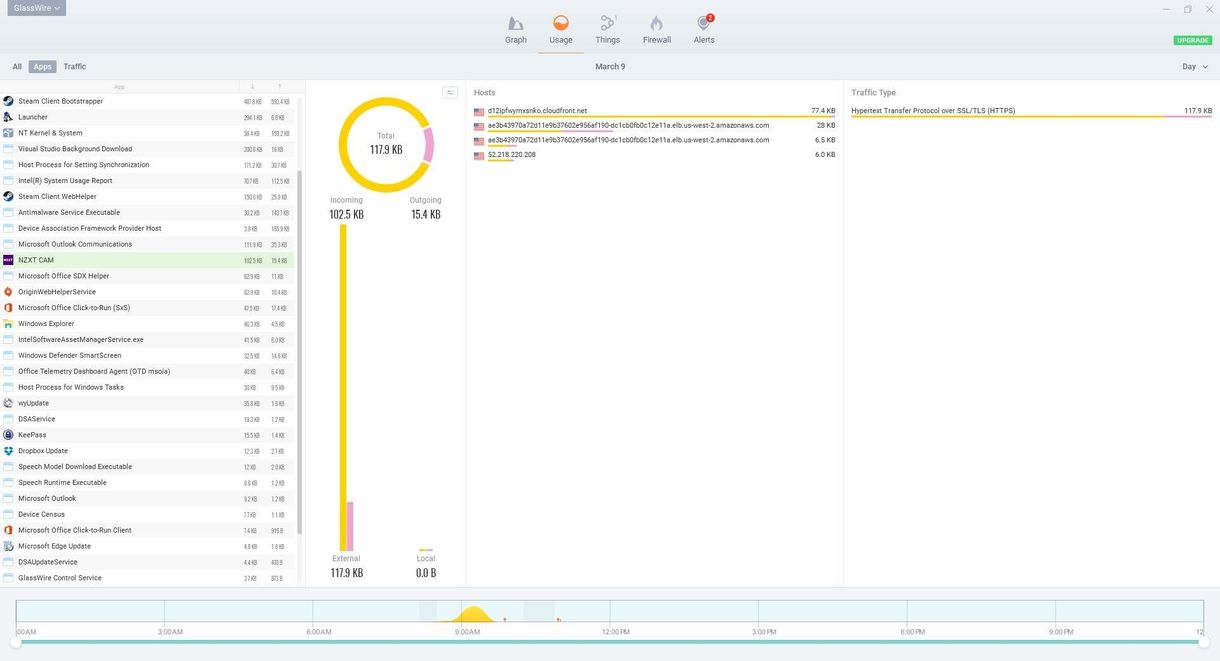Click the Launcher app icon
This screenshot has width=1220, height=661.
[x=8, y=117]
